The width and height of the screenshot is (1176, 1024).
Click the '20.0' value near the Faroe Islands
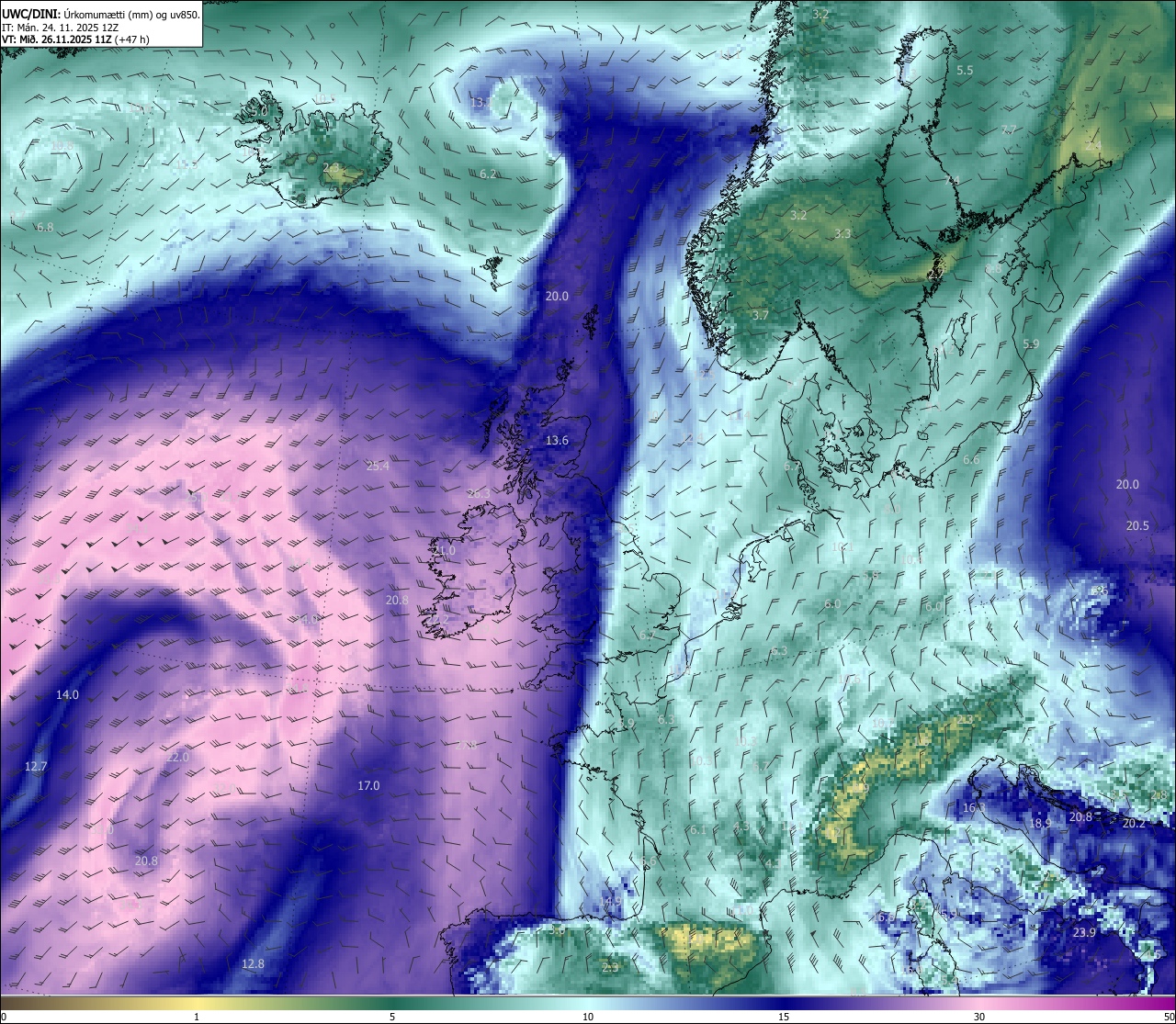[557, 296]
